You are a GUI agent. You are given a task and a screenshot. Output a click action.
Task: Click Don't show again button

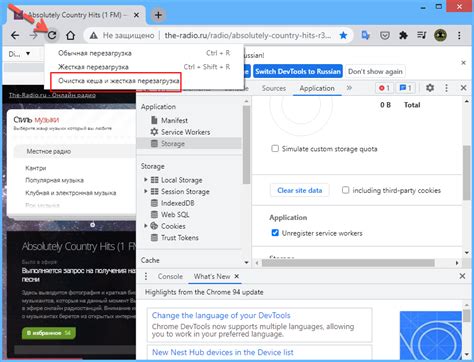point(375,71)
